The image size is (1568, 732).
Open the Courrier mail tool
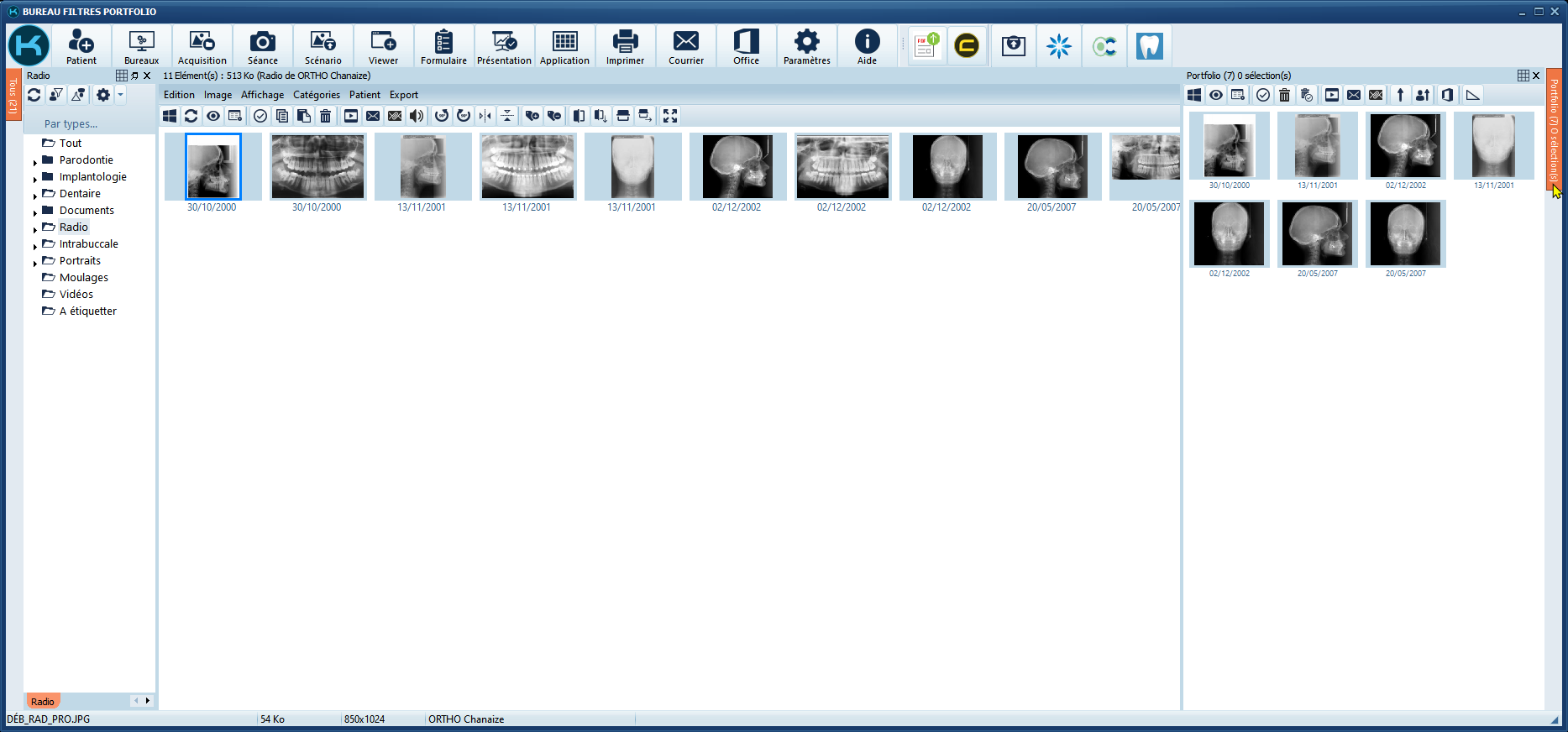[686, 46]
